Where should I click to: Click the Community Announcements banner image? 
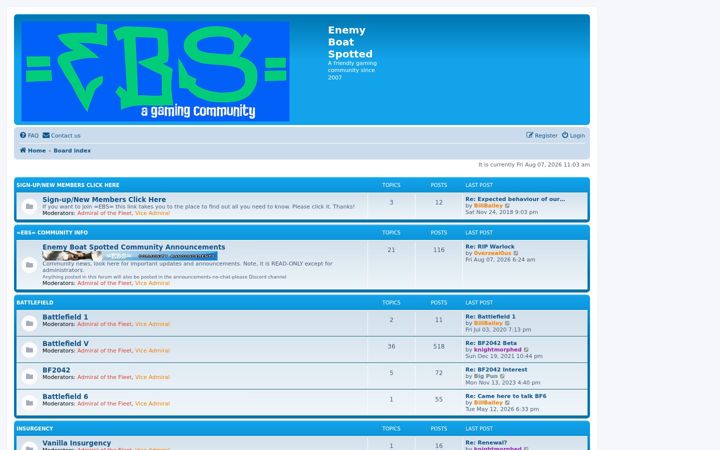click(130, 256)
